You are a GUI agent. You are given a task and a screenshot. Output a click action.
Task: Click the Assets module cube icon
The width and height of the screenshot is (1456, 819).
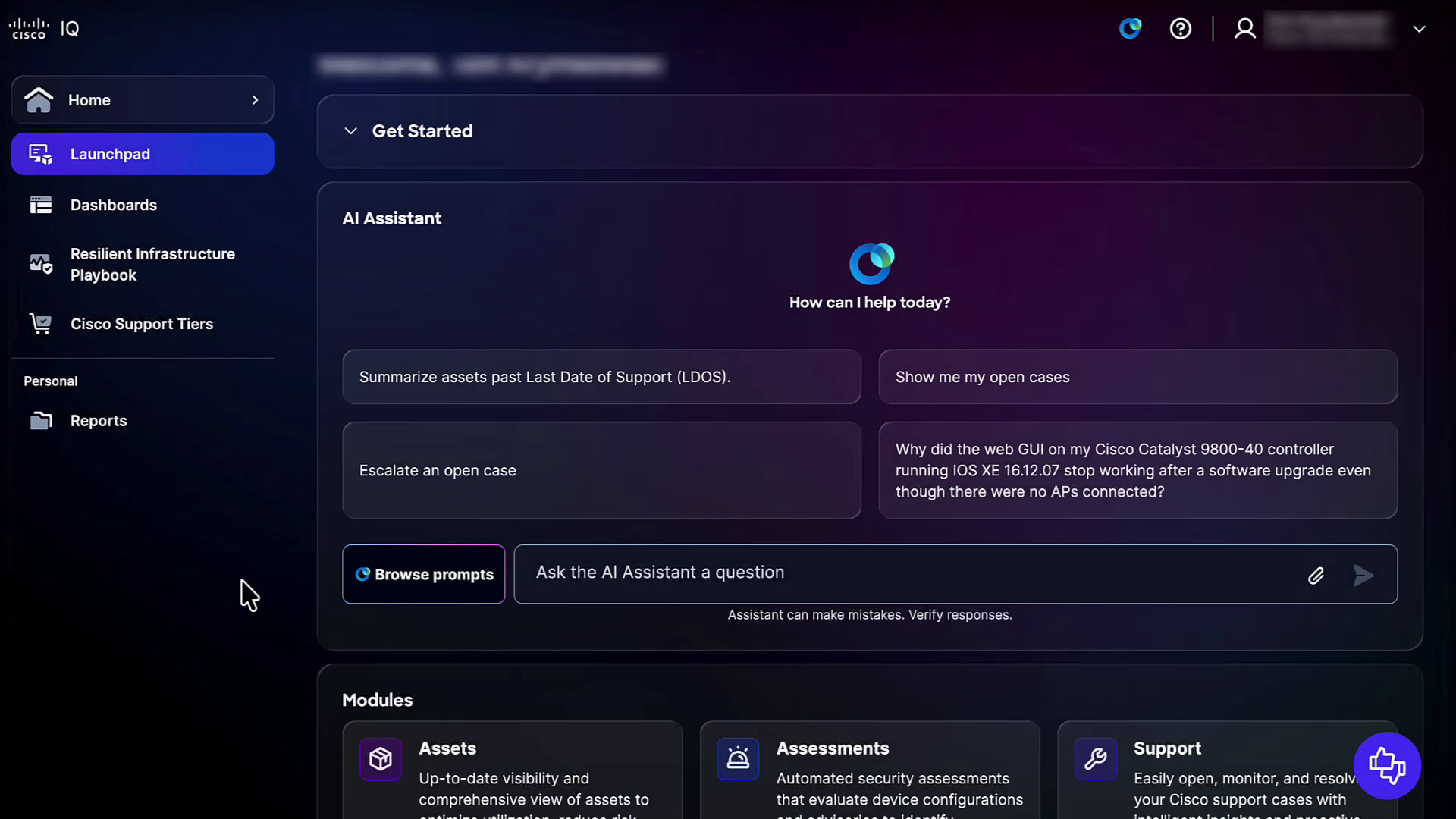click(x=381, y=758)
